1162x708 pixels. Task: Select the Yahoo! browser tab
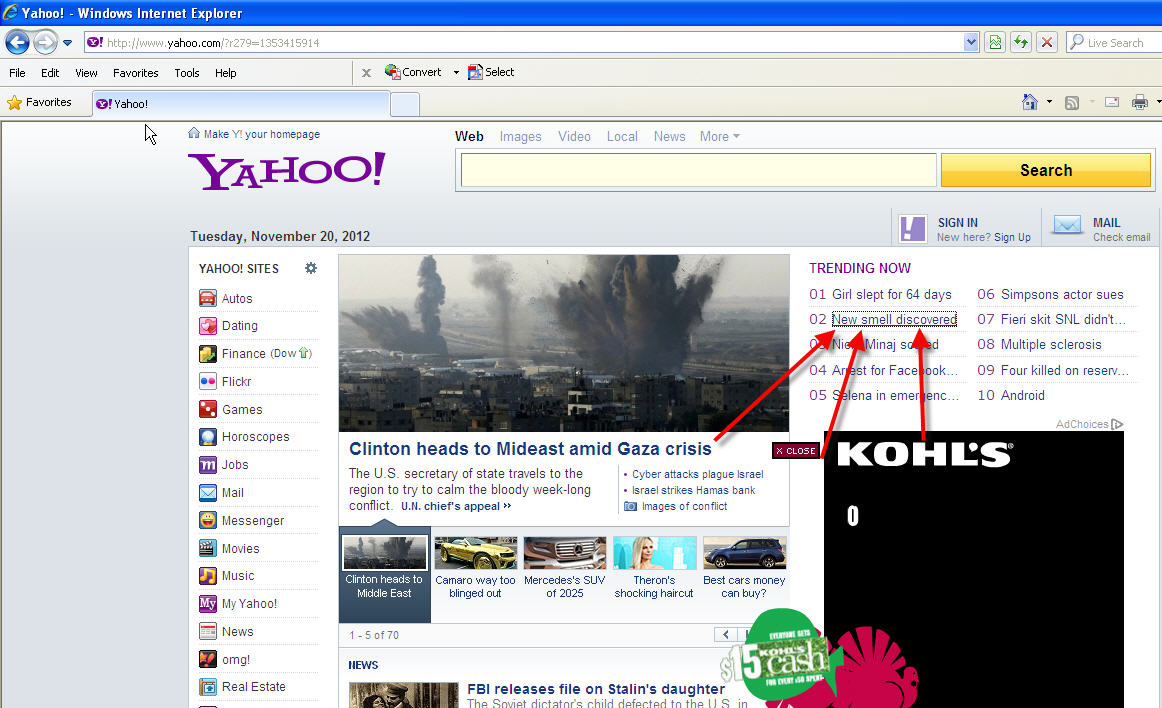241,104
